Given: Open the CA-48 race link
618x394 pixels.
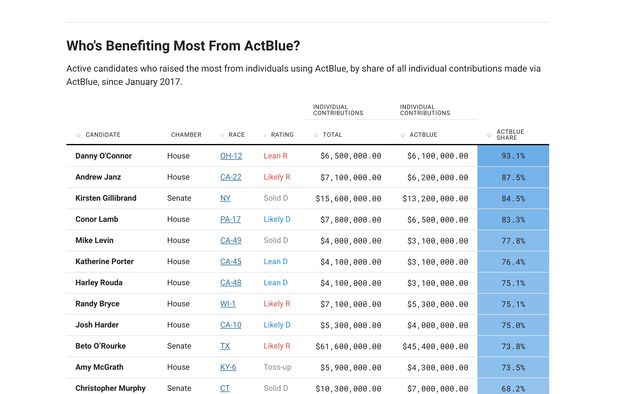Looking at the screenshot, I should 231,283.
